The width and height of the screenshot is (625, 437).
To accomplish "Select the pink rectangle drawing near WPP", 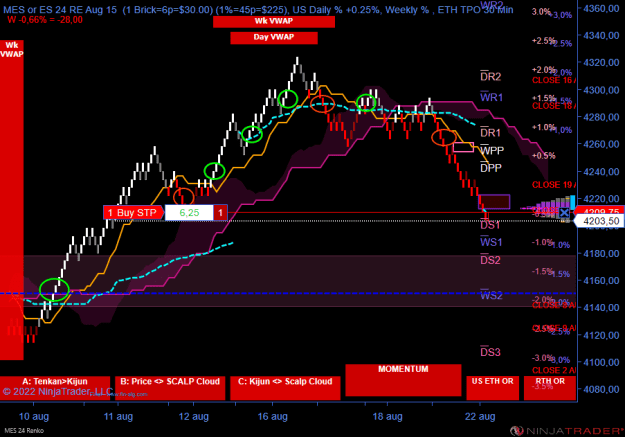I will pyautogui.click(x=464, y=147).
